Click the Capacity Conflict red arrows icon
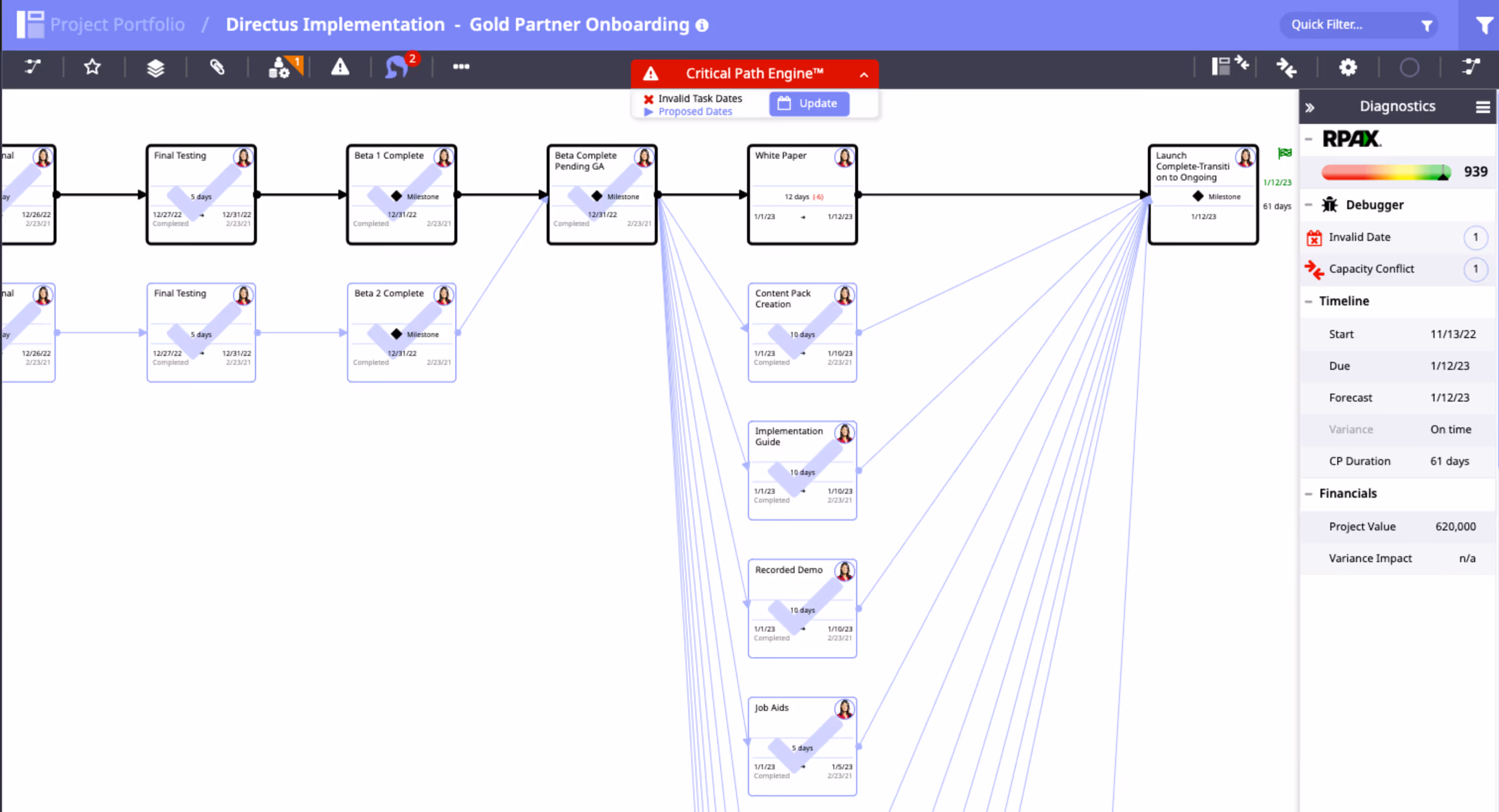The width and height of the screenshot is (1499, 812). click(1314, 269)
